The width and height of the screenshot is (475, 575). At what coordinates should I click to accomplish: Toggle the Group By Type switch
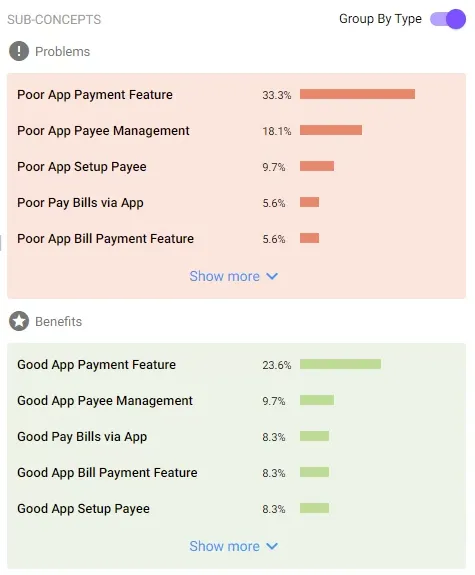click(448, 19)
